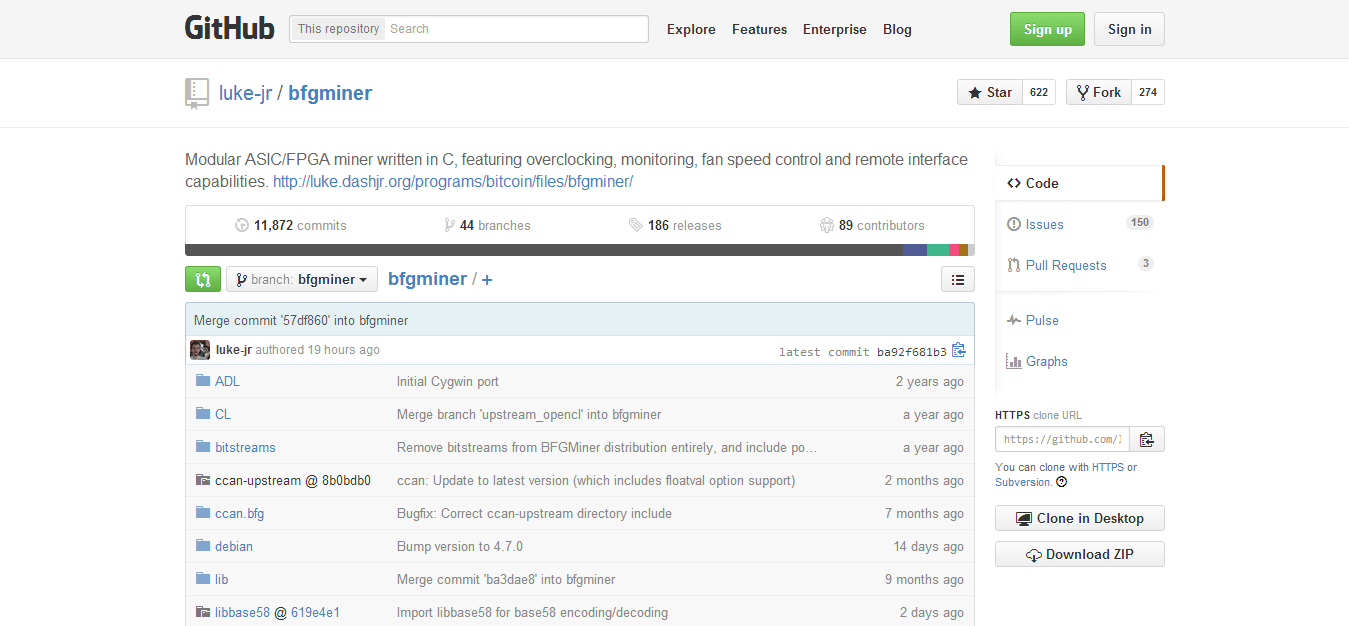
Task: Fork the bfgminer repository
Action: (x=1098, y=92)
